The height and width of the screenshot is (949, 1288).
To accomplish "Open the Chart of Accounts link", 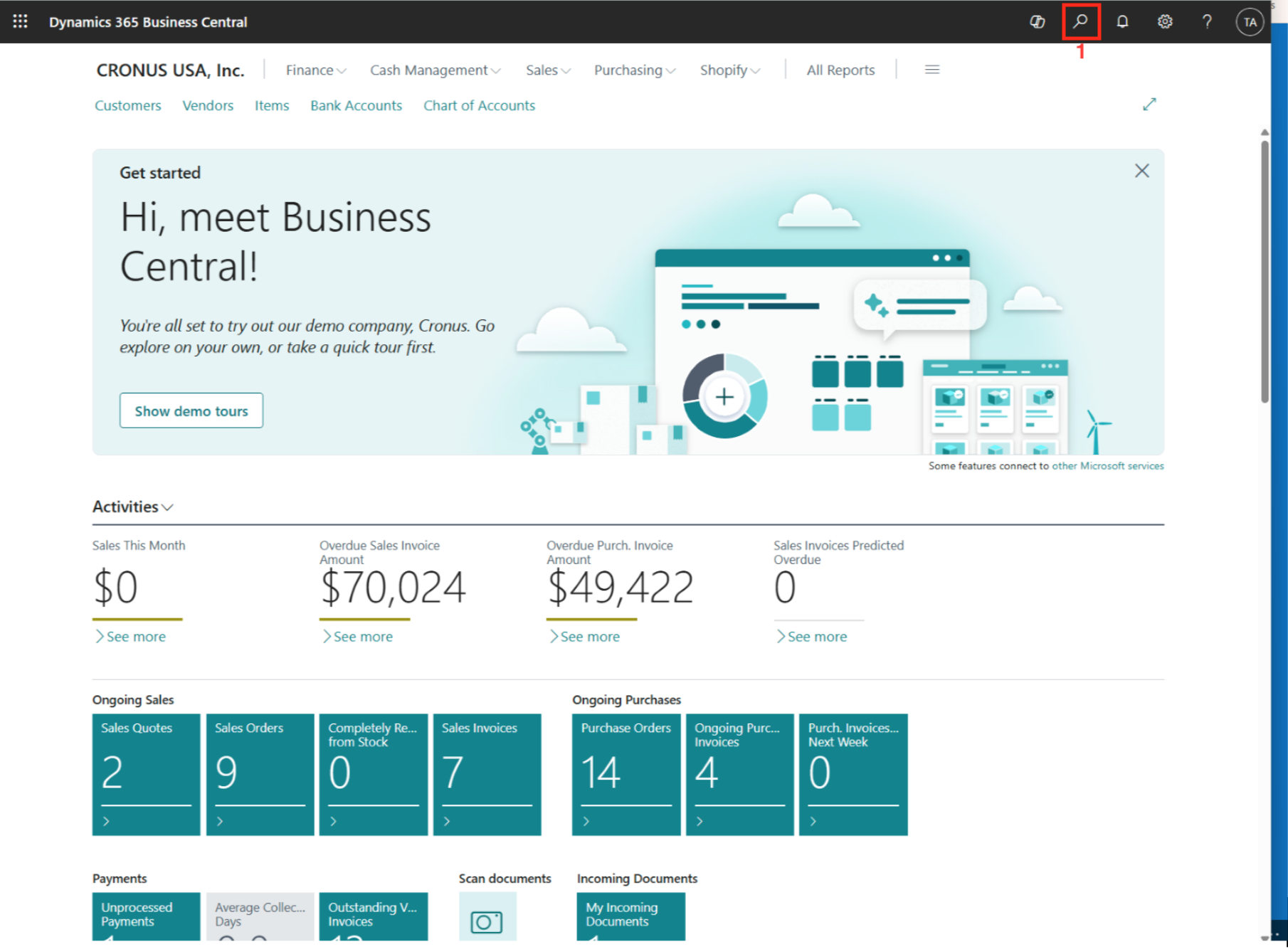I will pyautogui.click(x=479, y=105).
